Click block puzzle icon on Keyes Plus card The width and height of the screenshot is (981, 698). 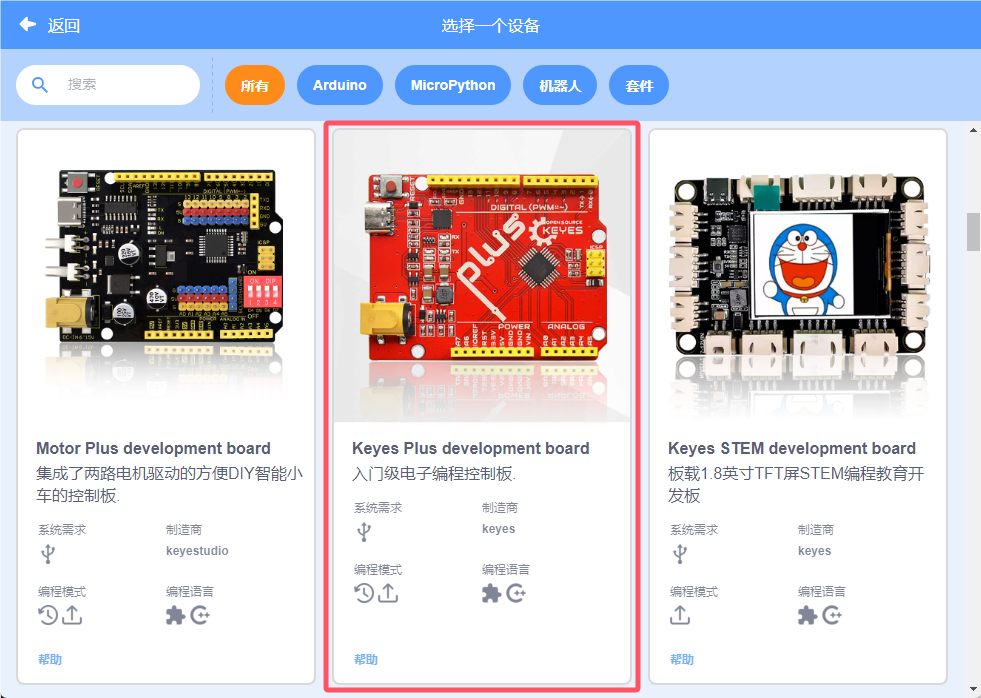click(x=492, y=593)
